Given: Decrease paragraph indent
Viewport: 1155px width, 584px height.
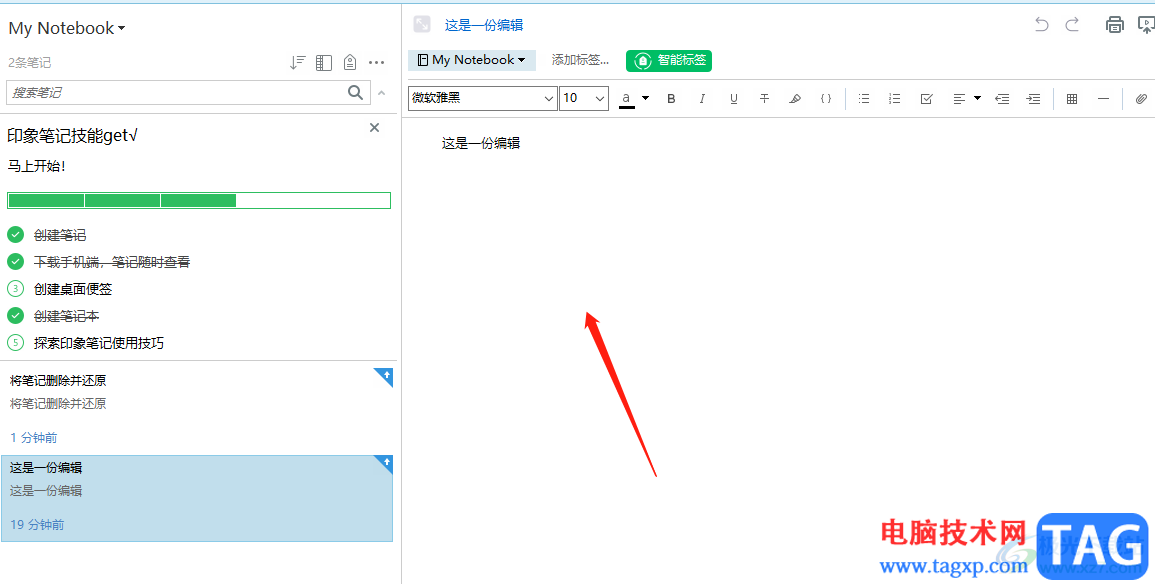Looking at the screenshot, I should (1002, 99).
